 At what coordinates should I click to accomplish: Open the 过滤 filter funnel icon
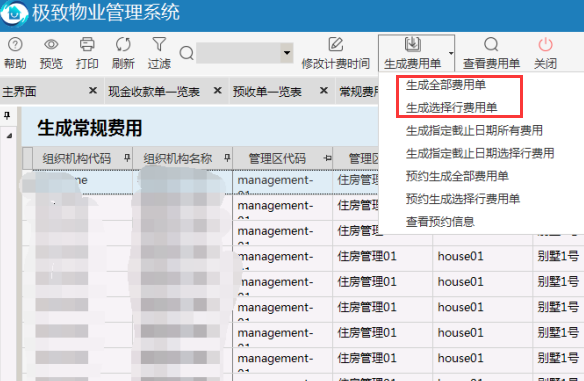click(x=159, y=44)
